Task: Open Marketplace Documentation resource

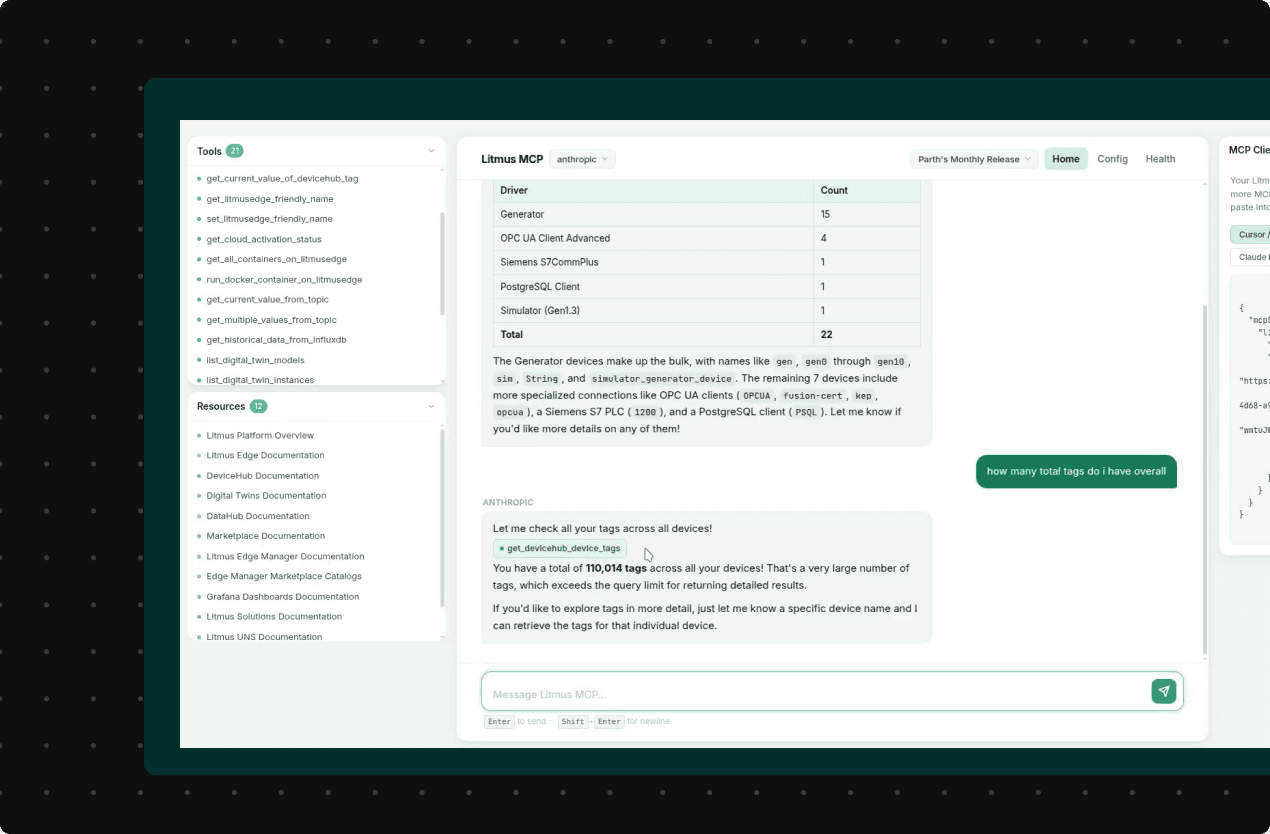Action: [266, 536]
